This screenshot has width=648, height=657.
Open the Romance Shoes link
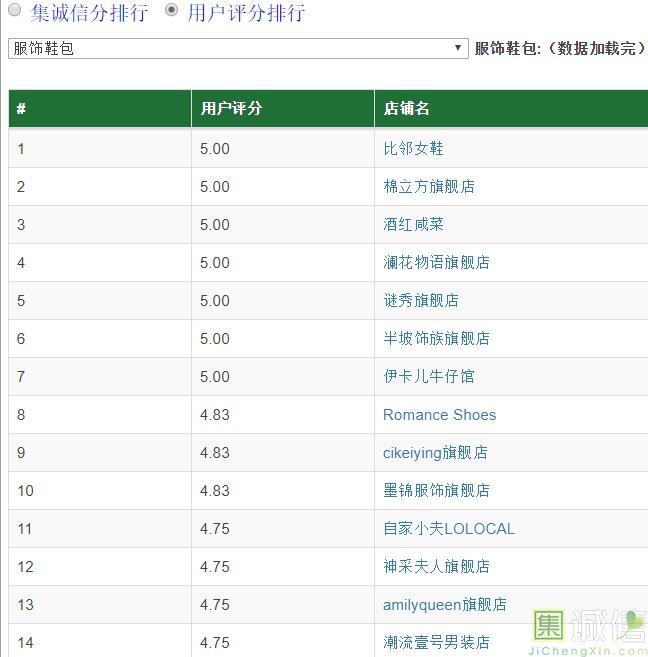pyautogui.click(x=439, y=414)
